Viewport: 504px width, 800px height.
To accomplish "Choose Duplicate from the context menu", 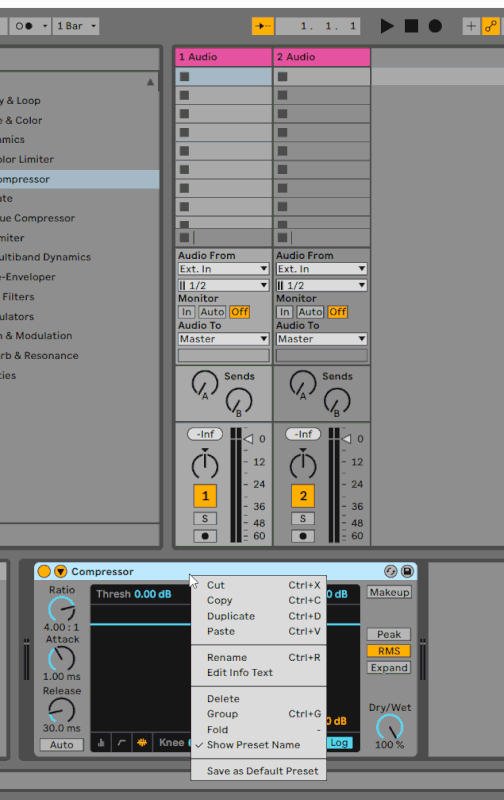I will (259, 616).
